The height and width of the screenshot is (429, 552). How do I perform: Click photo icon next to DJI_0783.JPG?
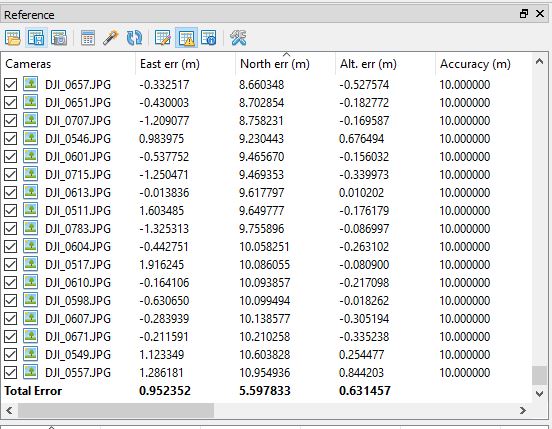(x=31, y=228)
